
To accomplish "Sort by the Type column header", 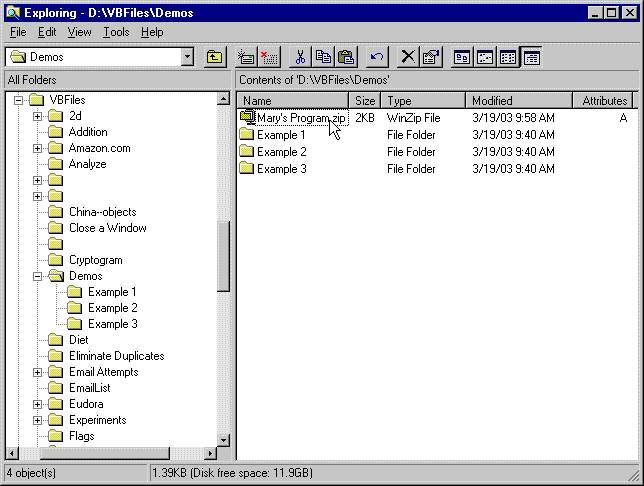I will pos(423,101).
